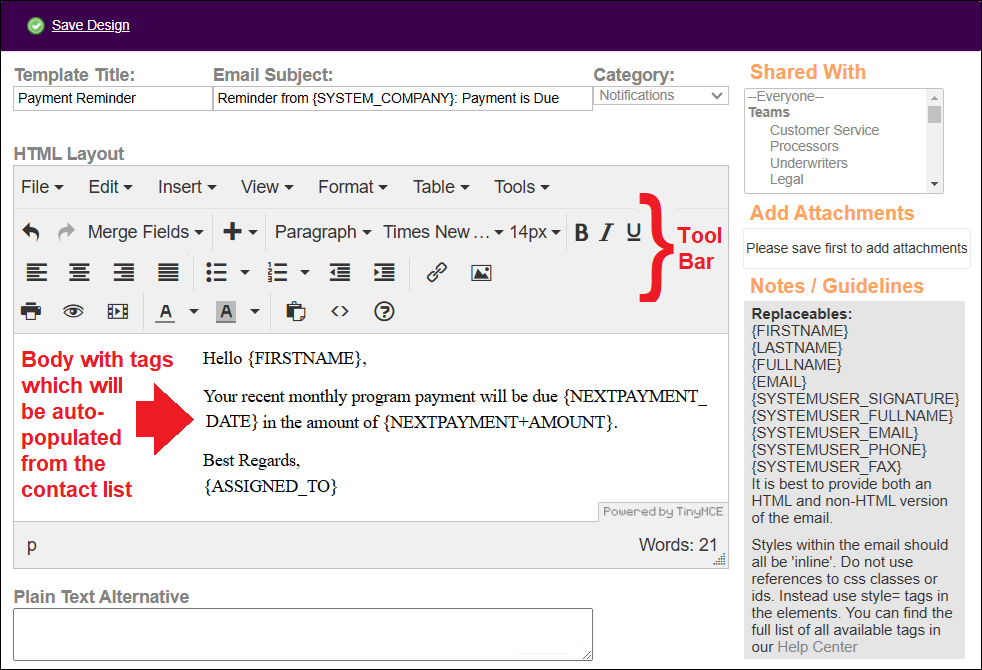Click the paste clipboard icon

pyautogui.click(x=296, y=311)
